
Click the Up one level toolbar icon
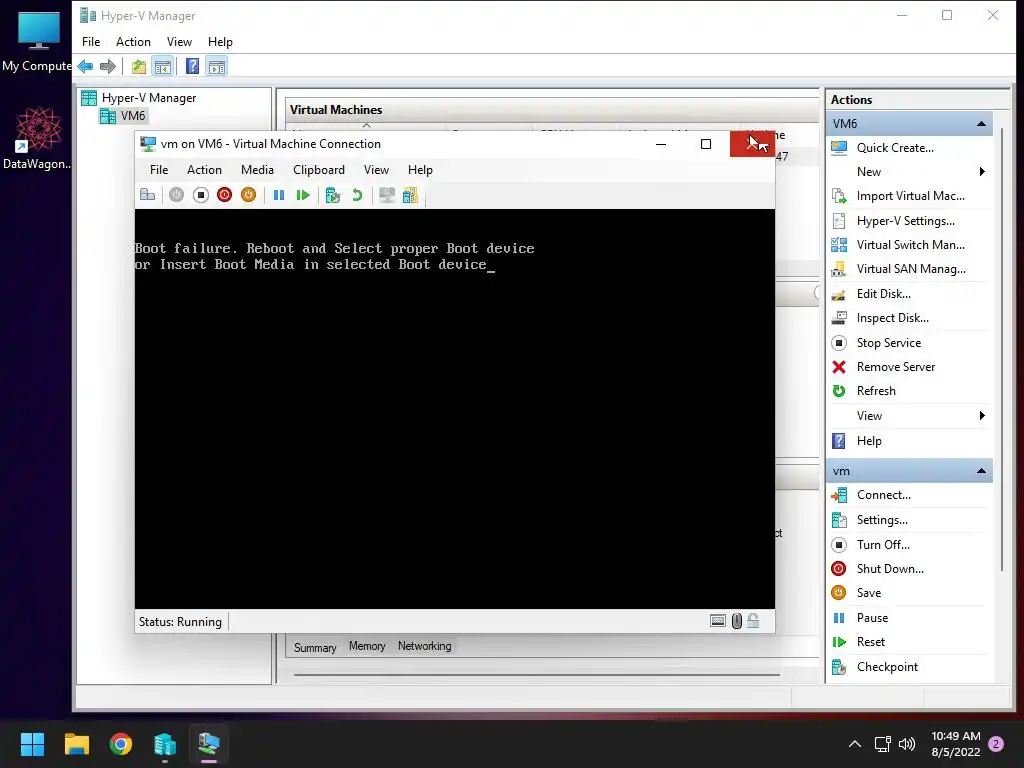(x=138, y=66)
